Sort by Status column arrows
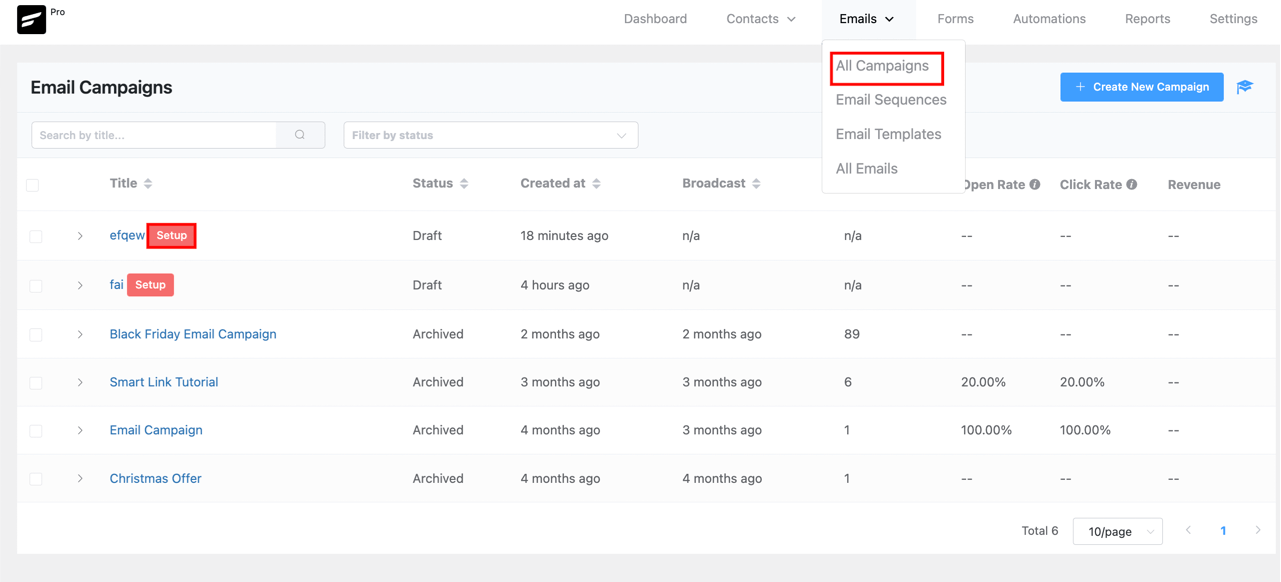Viewport: 1281px width, 582px height. click(464, 184)
